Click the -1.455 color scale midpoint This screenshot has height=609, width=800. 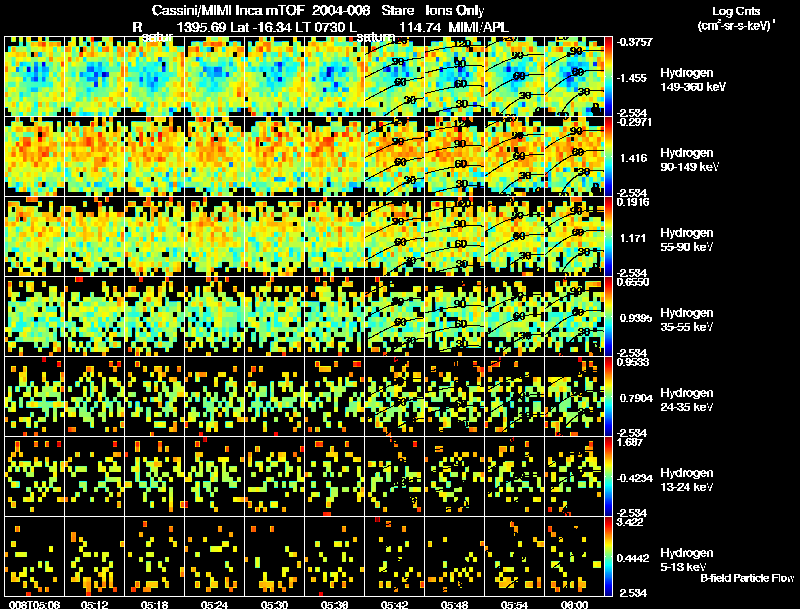(632, 78)
